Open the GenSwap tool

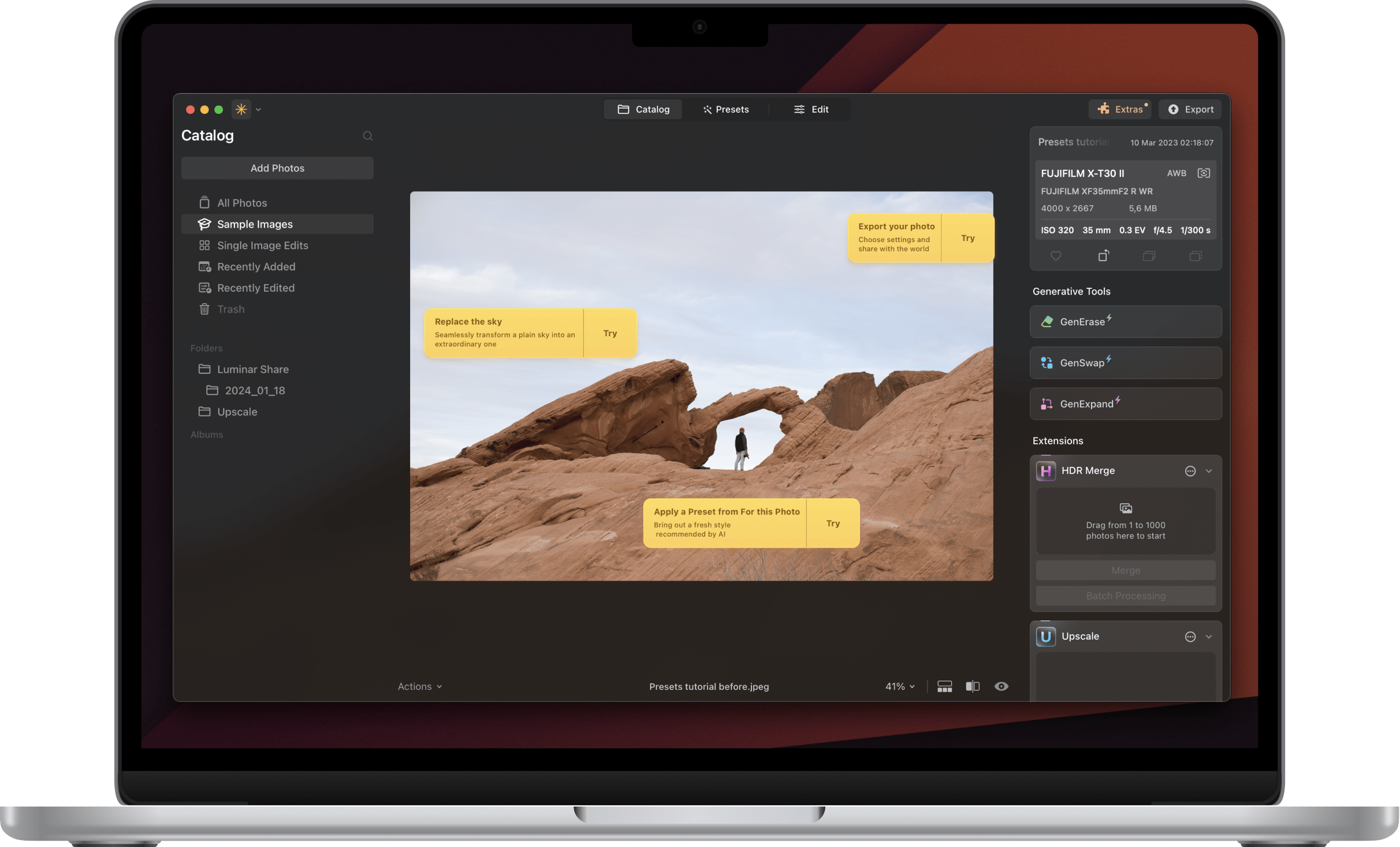click(1124, 362)
